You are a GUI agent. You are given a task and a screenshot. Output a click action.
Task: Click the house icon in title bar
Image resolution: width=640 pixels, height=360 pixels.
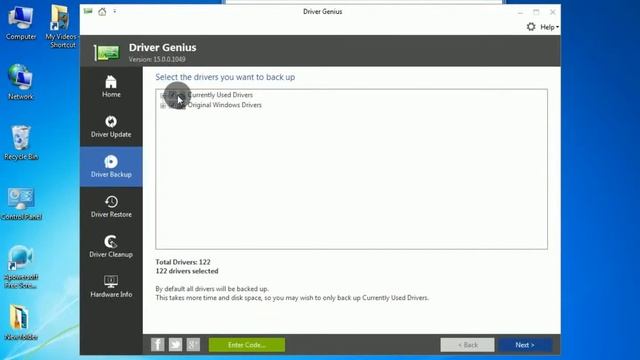[102, 11]
